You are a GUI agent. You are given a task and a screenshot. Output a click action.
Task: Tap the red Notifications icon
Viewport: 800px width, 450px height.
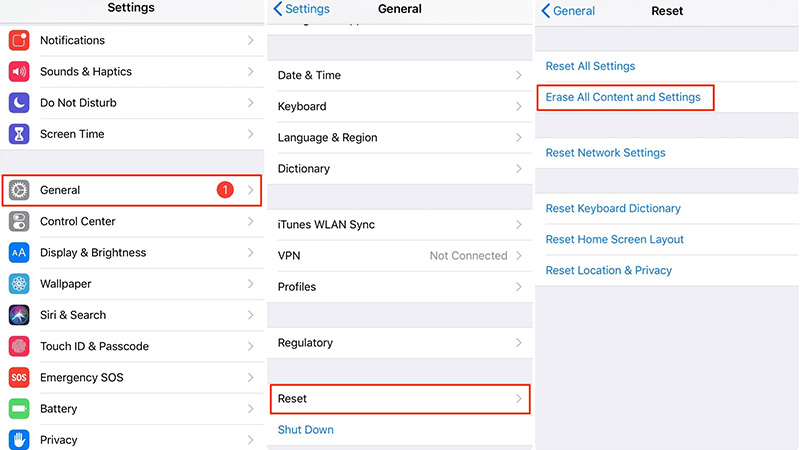pos(19,40)
